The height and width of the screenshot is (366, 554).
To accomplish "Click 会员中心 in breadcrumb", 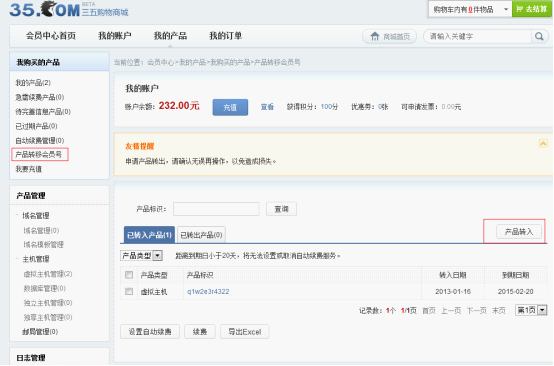I will tap(161, 63).
